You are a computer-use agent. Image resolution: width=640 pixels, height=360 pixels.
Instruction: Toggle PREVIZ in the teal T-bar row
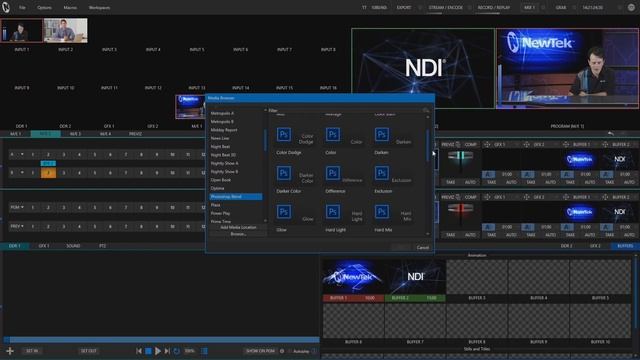coord(448,144)
